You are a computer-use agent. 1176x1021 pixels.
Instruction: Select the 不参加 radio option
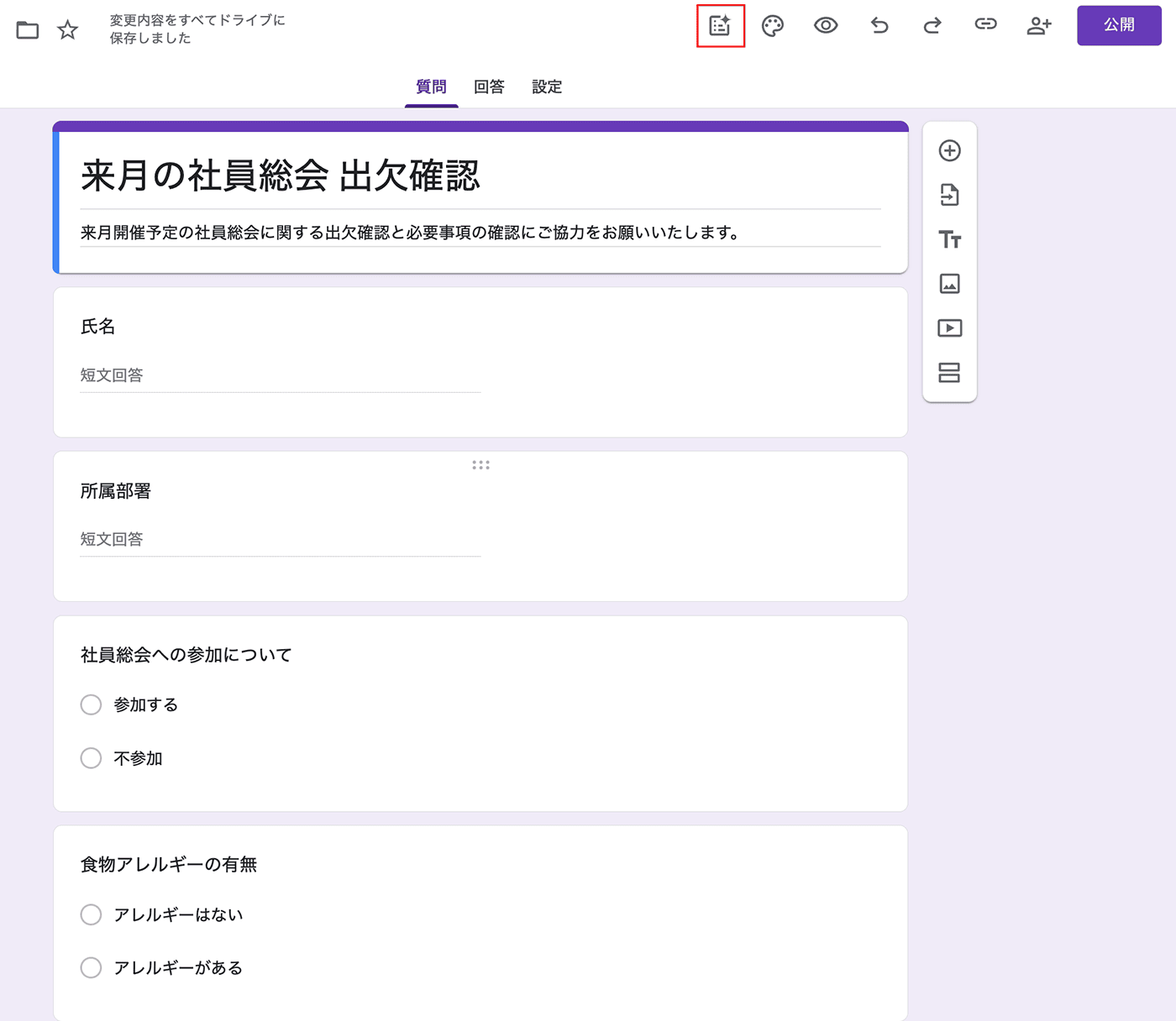[x=92, y=758]
